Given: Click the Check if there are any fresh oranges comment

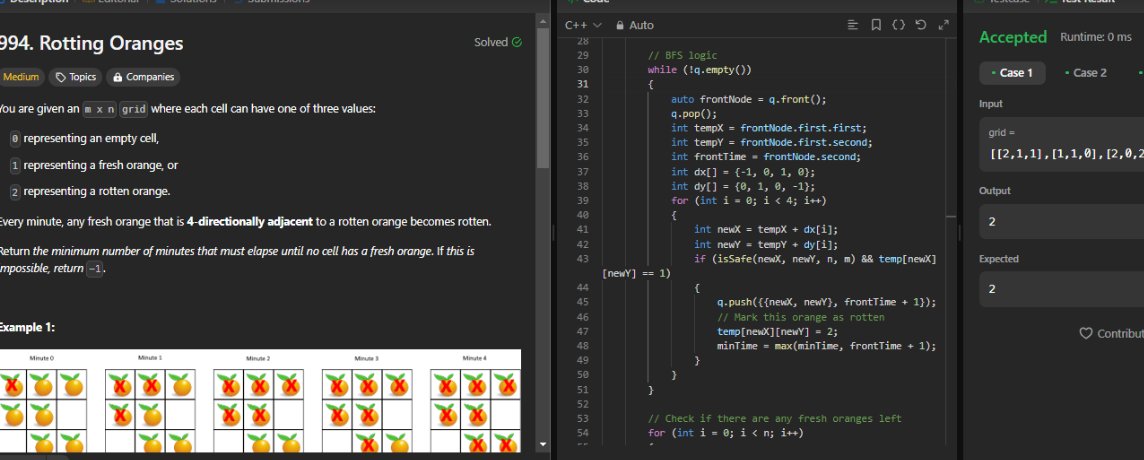Looking at the screenshot, I should point(774,418).
